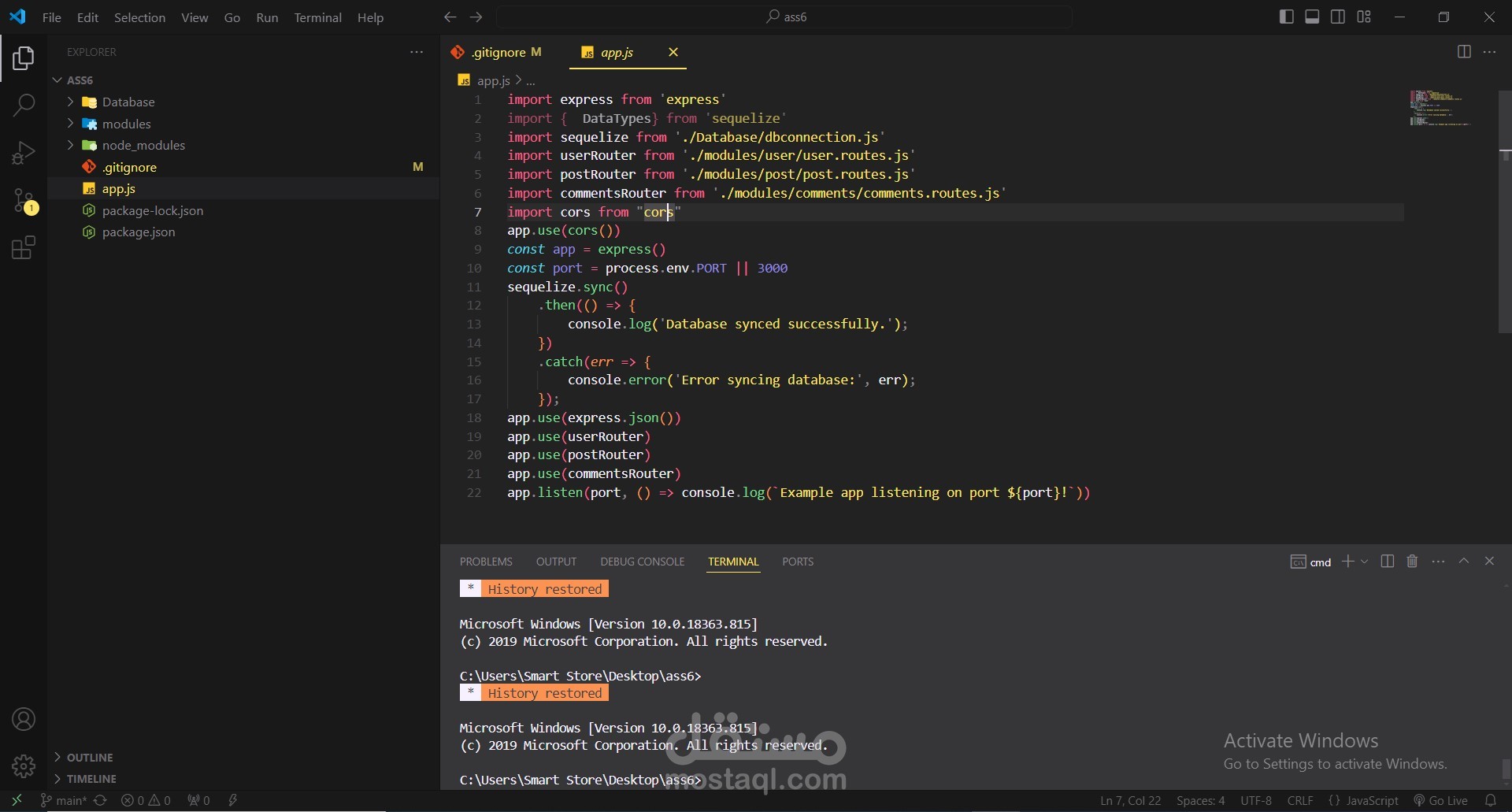Open the Help menu
Viewport: 1512px width, 812px height.
point(370,17)
